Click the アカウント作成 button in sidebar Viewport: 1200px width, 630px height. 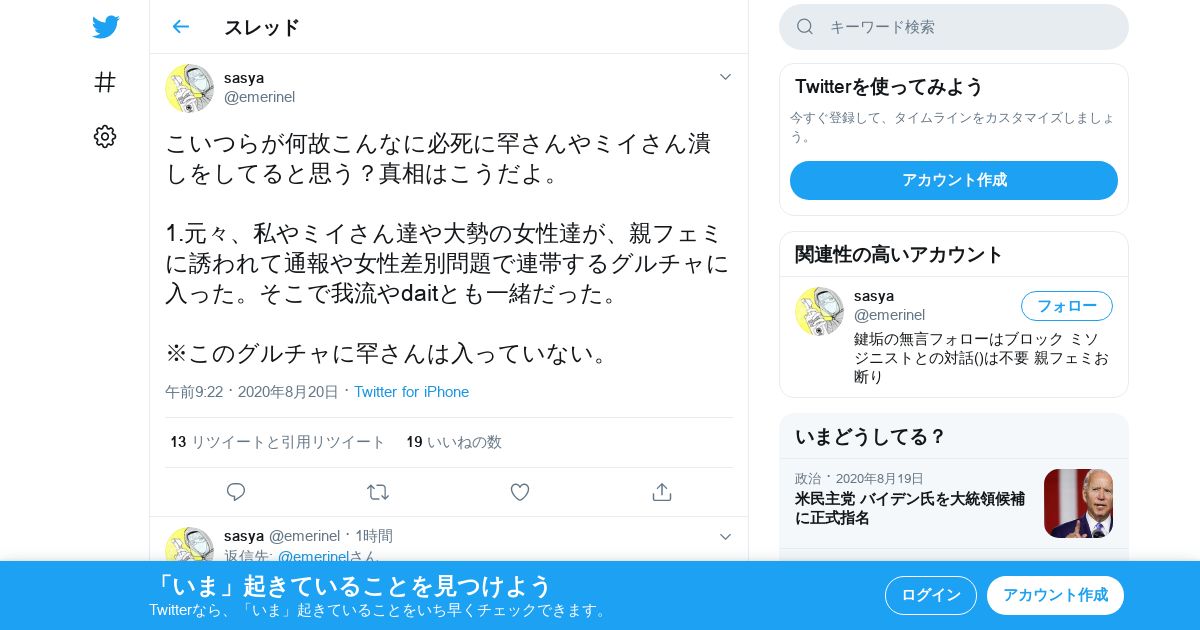[954, 180]
